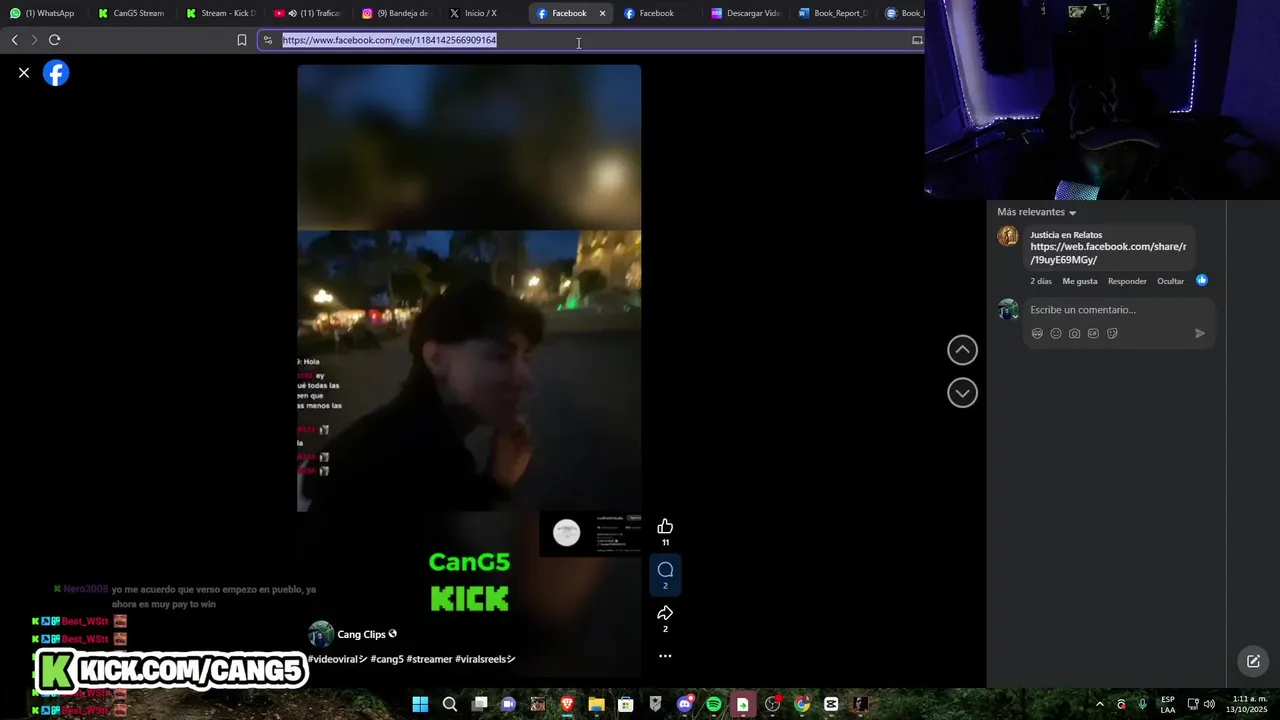Switch to the WhatsApp browser tab

tap(42, 13)
